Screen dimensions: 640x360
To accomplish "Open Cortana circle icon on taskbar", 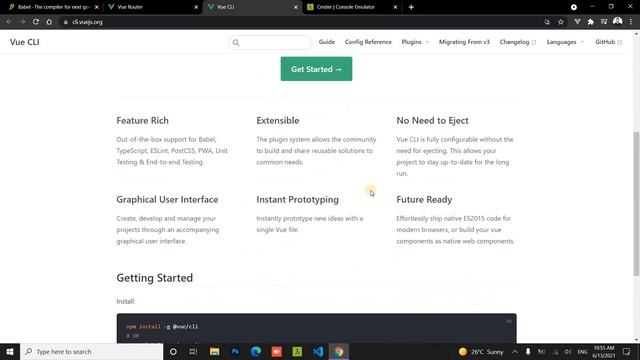I will tap(173, 351).
